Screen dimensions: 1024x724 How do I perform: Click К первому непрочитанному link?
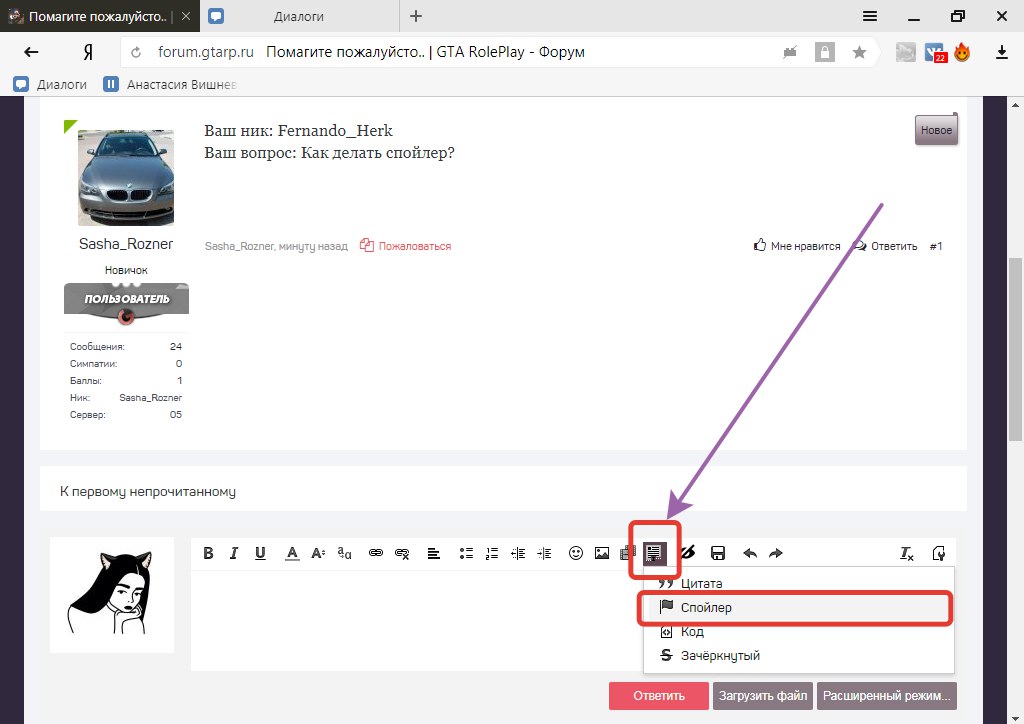tap(148, 492)
